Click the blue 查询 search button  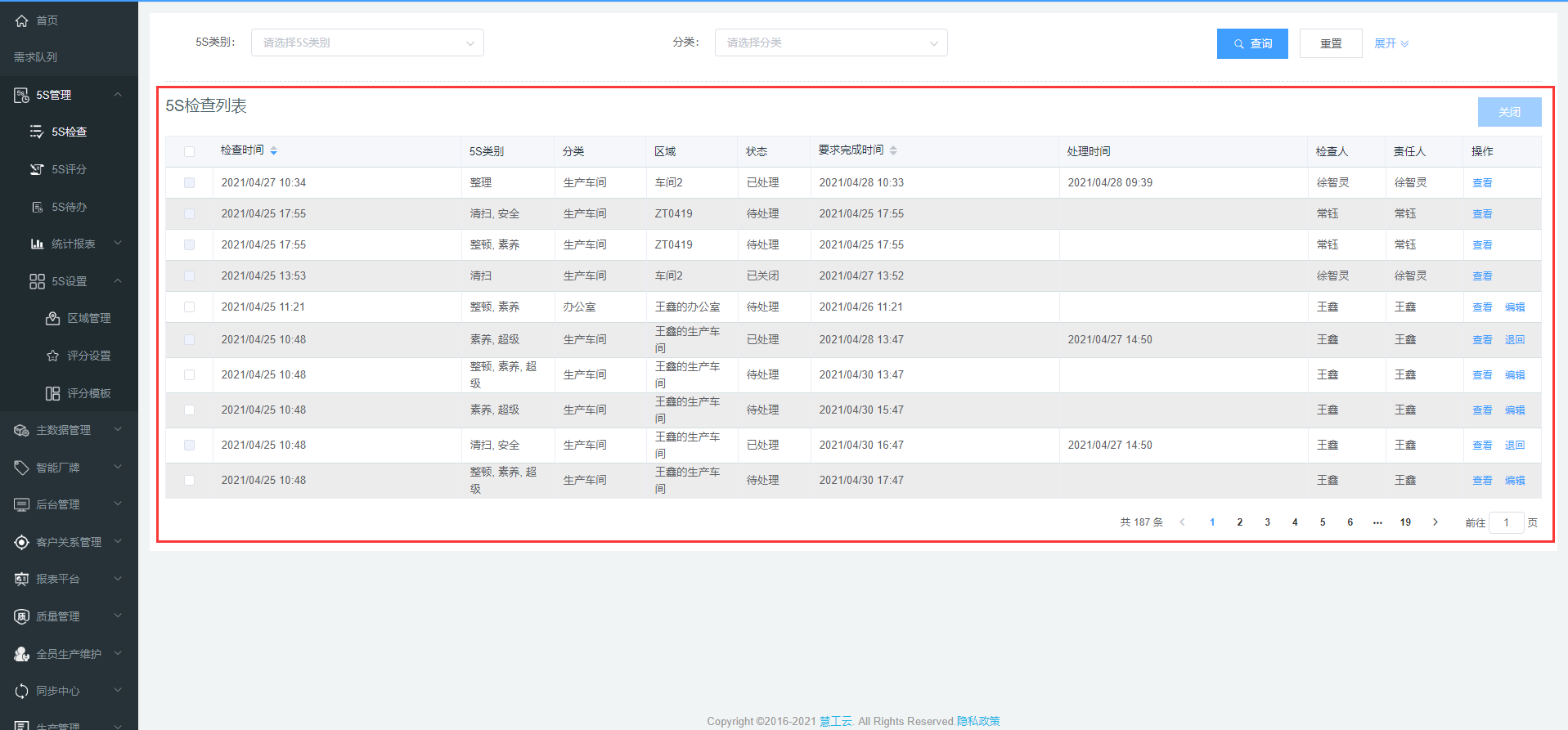tap(1251, 43)
